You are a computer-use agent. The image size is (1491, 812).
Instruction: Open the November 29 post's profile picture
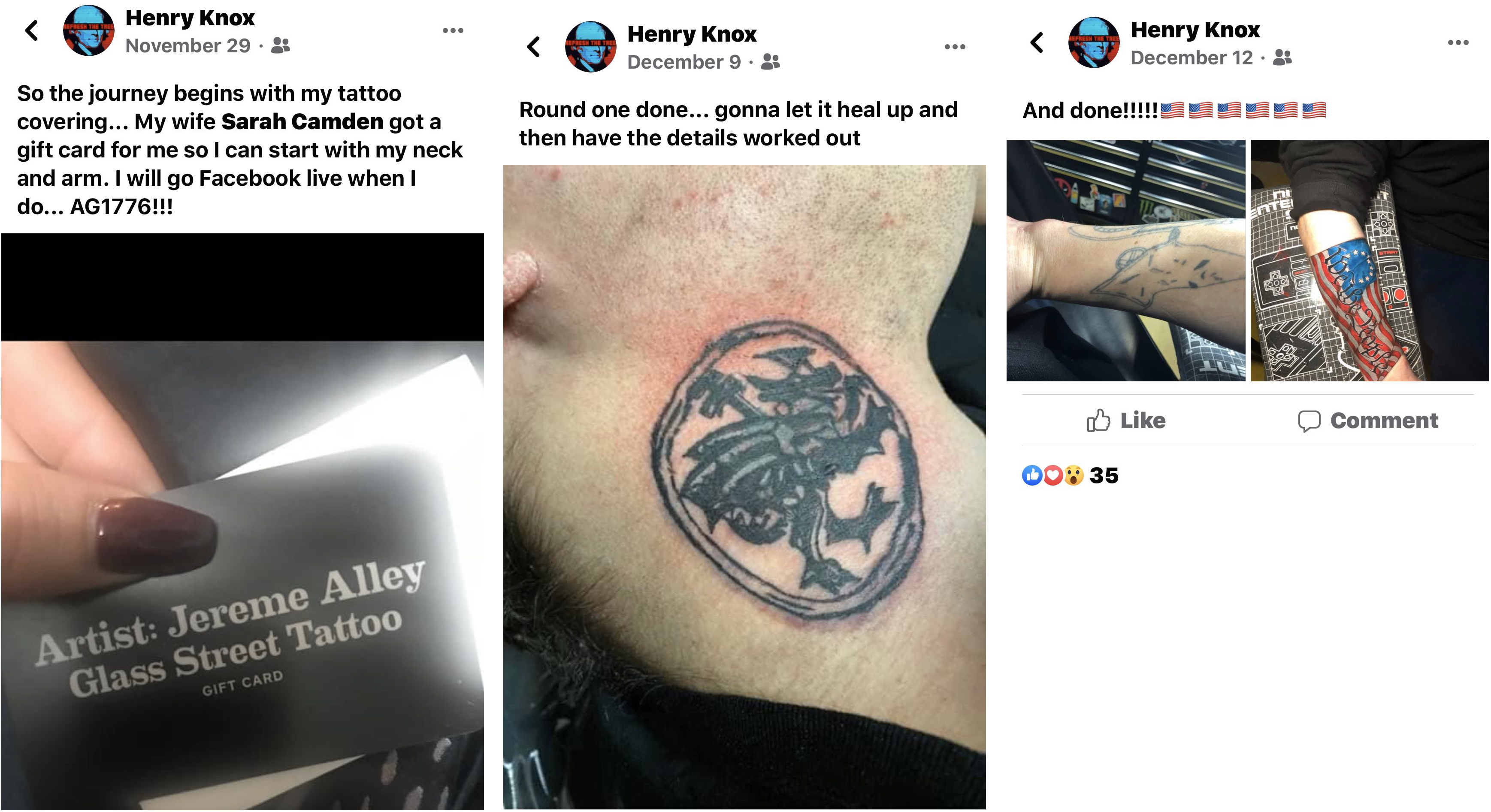(x=88, y=30)
